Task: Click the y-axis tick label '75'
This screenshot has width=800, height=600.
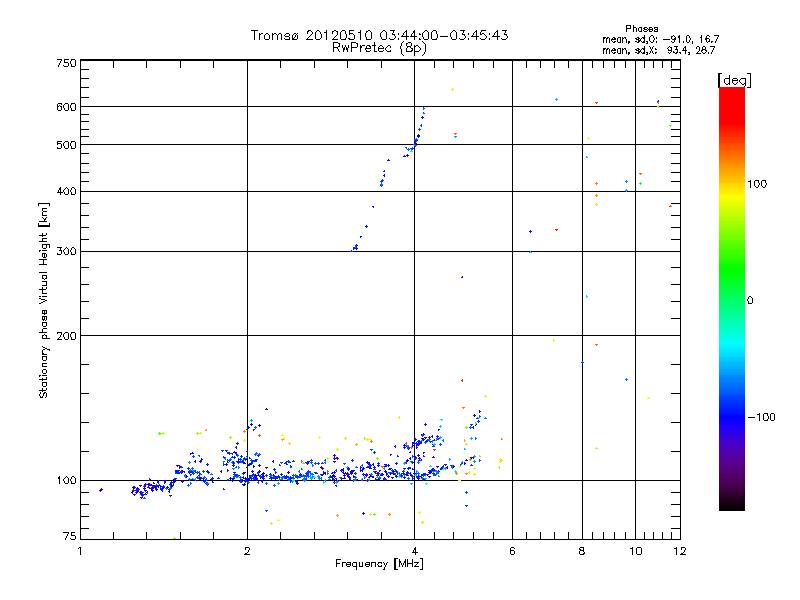Action: (70, 536)
